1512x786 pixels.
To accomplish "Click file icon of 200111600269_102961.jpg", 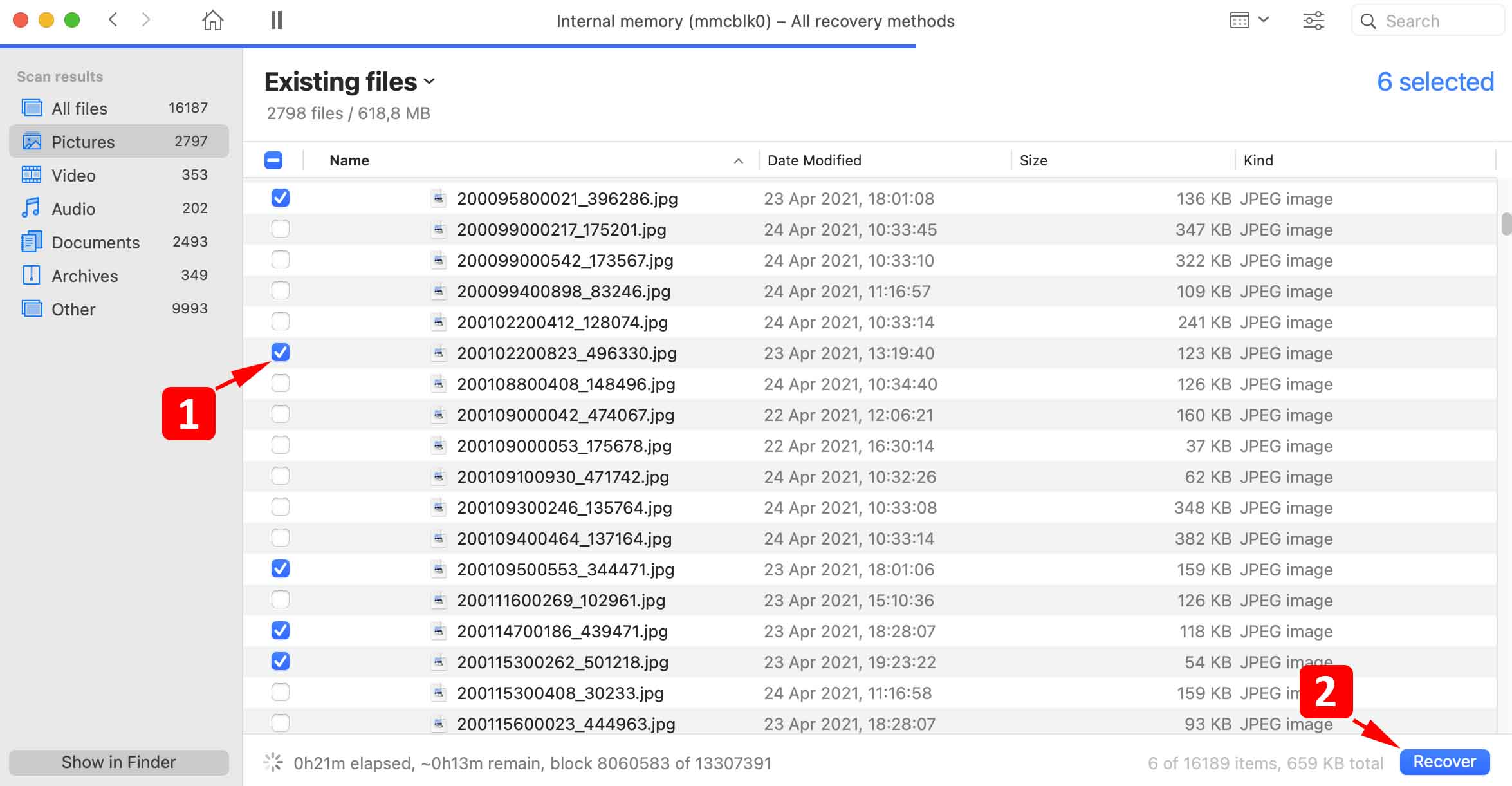I will pyautogui.click(x=438, y=599).
